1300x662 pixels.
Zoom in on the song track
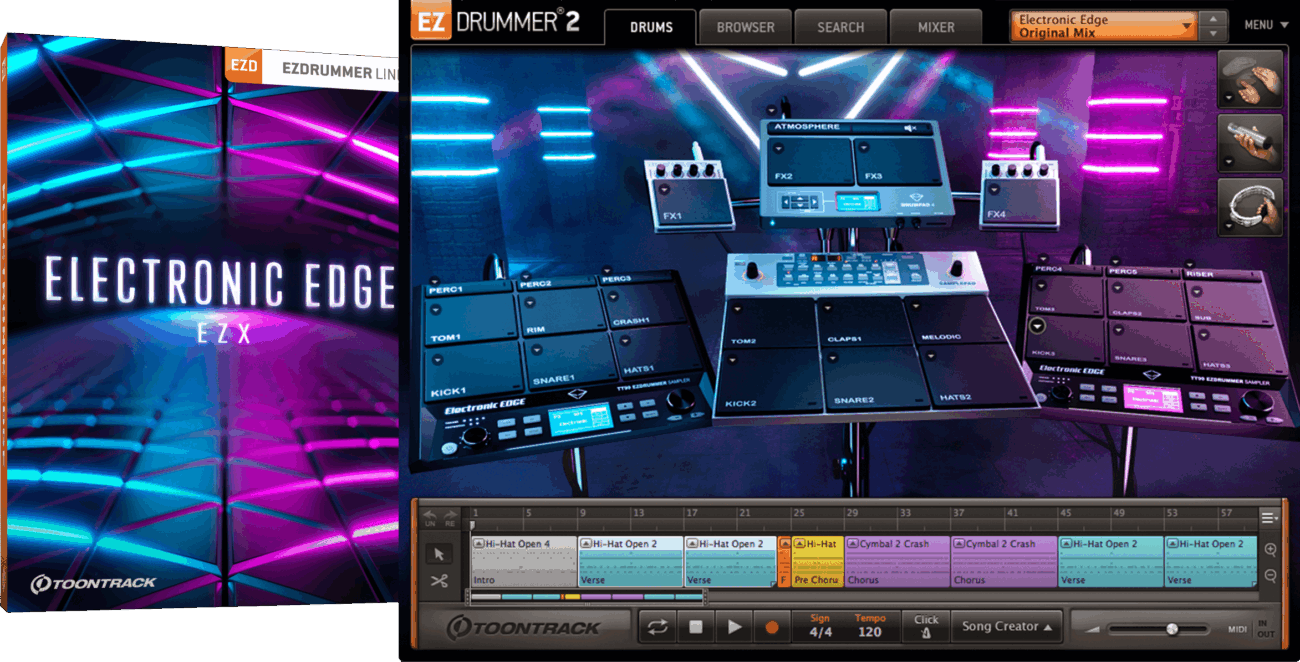(x=1270, y=550)
